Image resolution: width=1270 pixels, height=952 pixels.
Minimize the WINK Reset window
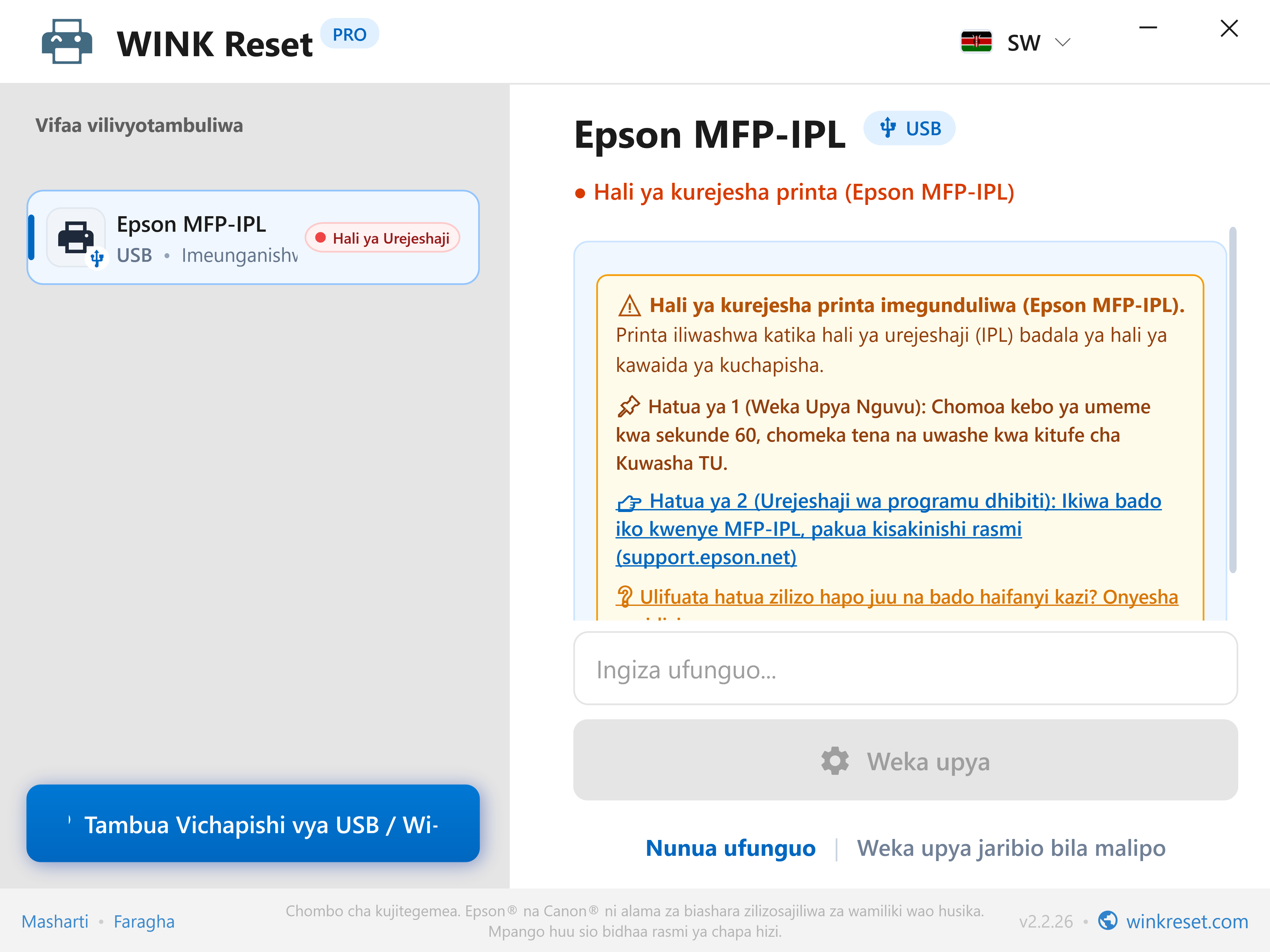1148,27
